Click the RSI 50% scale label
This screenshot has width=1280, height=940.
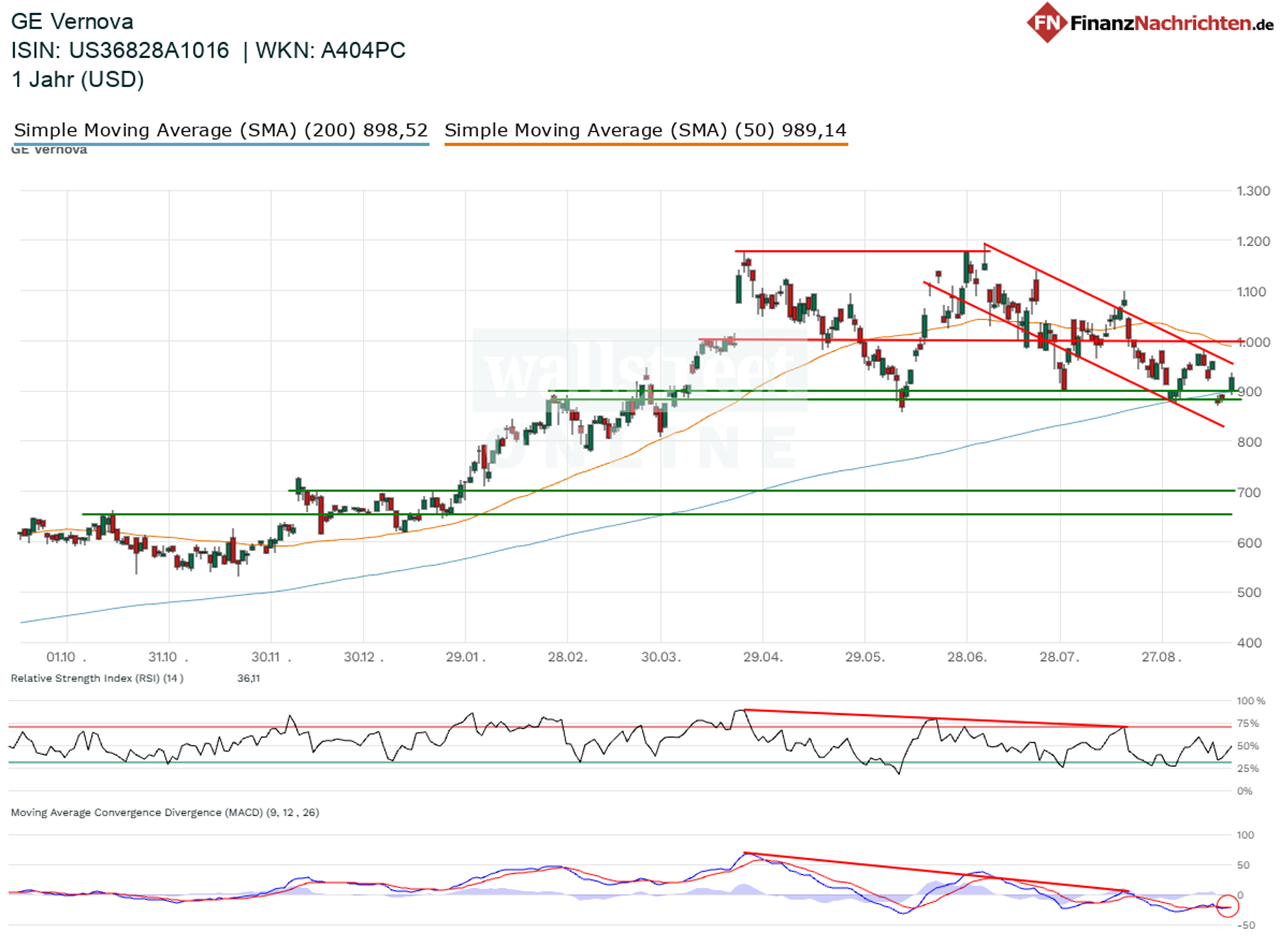coord(1250,746)
